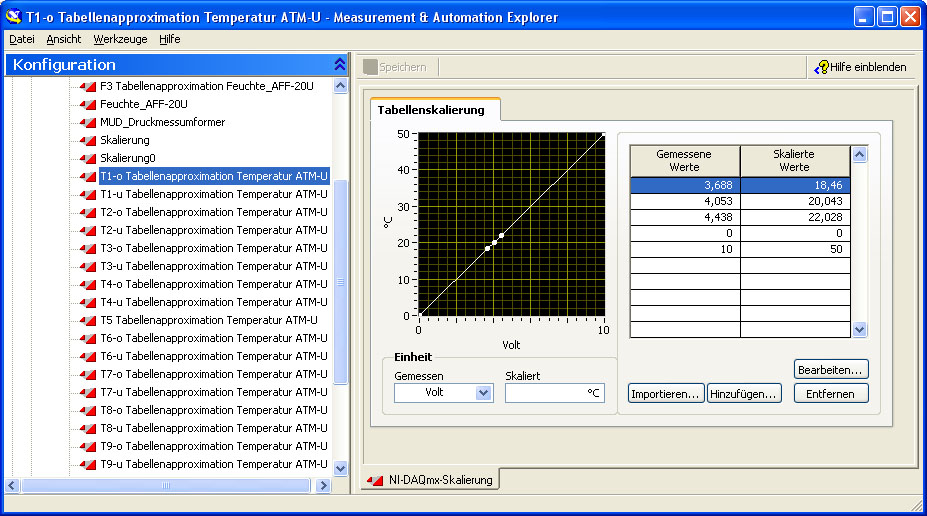
Task: Click Hilfe einblenden button
Action: 861,67
